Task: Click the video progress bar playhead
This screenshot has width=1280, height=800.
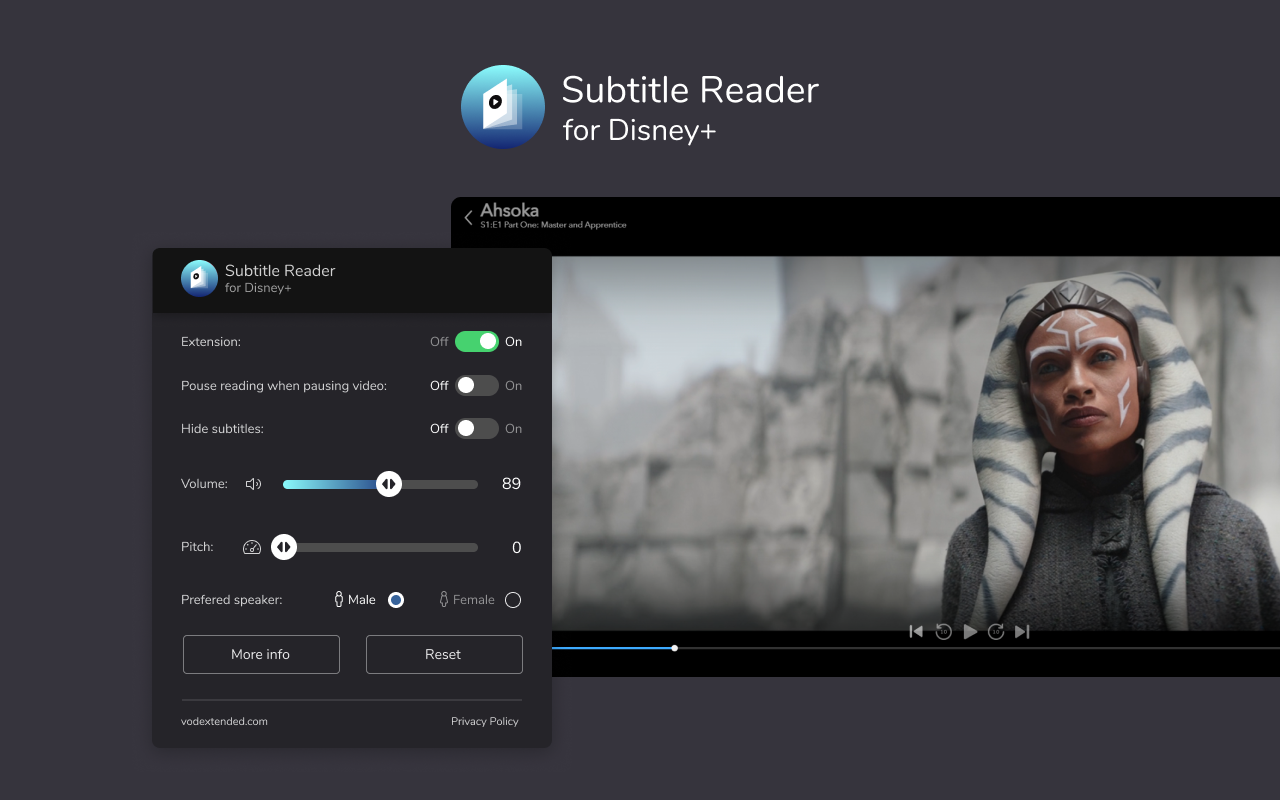Action: pyautogui.click(x=675, y=648)
